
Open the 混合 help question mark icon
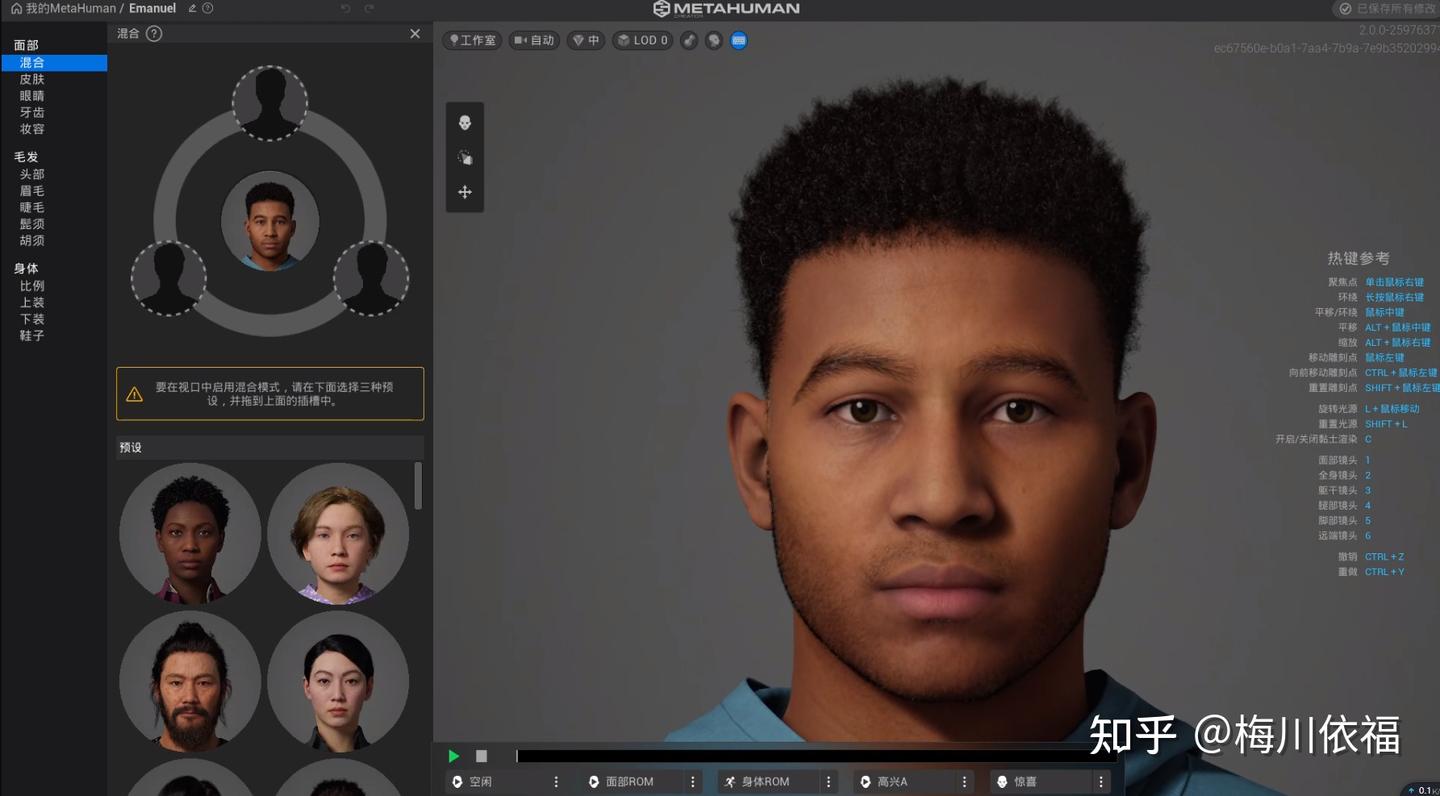pos(154,34)
